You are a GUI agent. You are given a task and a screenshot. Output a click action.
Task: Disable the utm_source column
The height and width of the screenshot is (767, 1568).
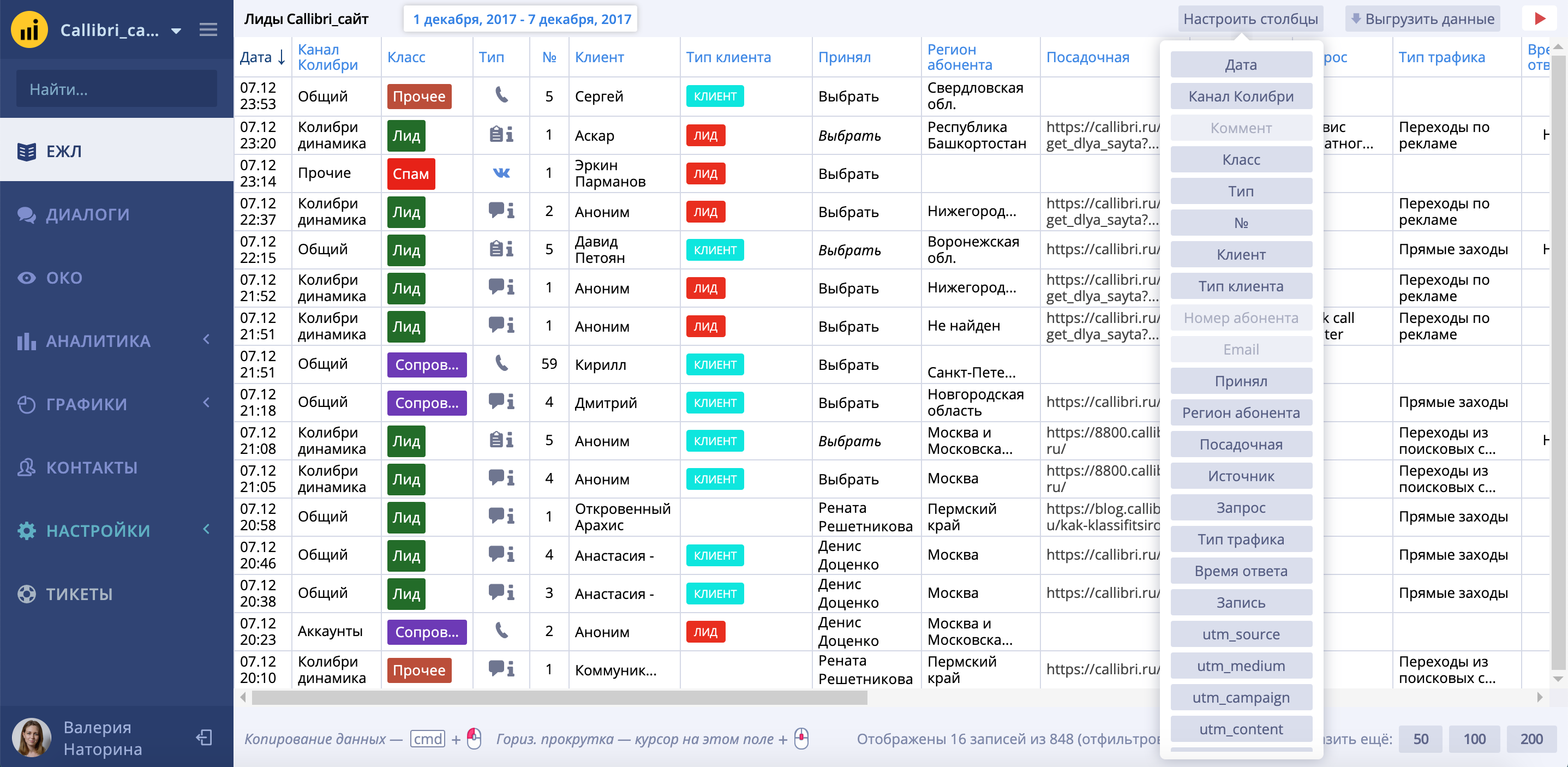click(1241, 634)
